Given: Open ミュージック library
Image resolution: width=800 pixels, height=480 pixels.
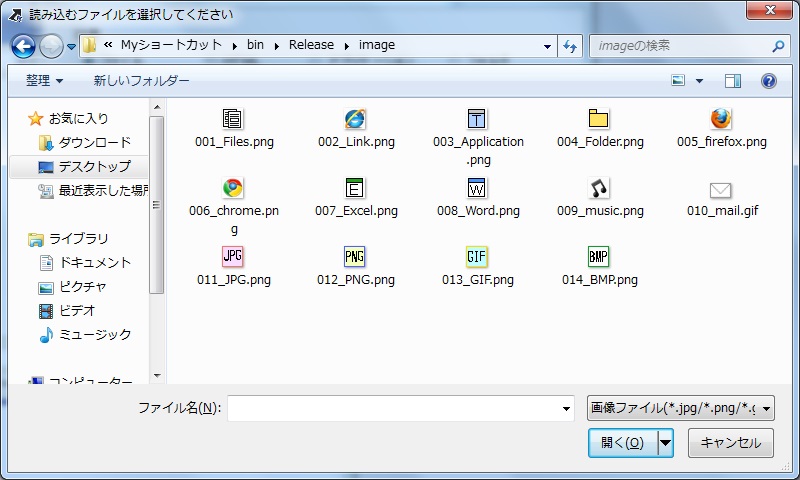Looking at the screenshot, I should coord(85,335).
